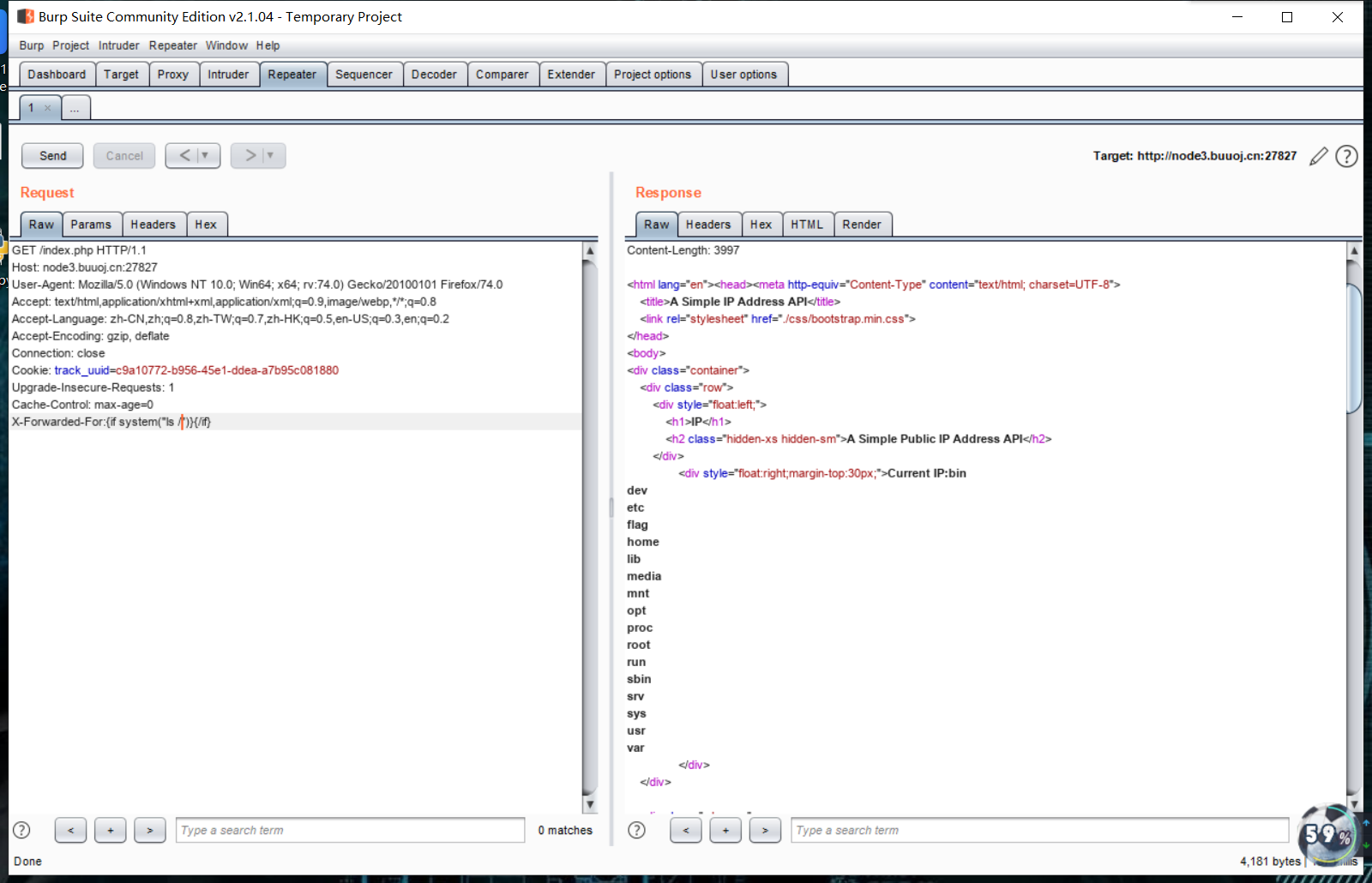Viewport: 1372px width, 883px height.
Task: Click response pane scroll up arrow
Action: click(x=1355, y=251)
